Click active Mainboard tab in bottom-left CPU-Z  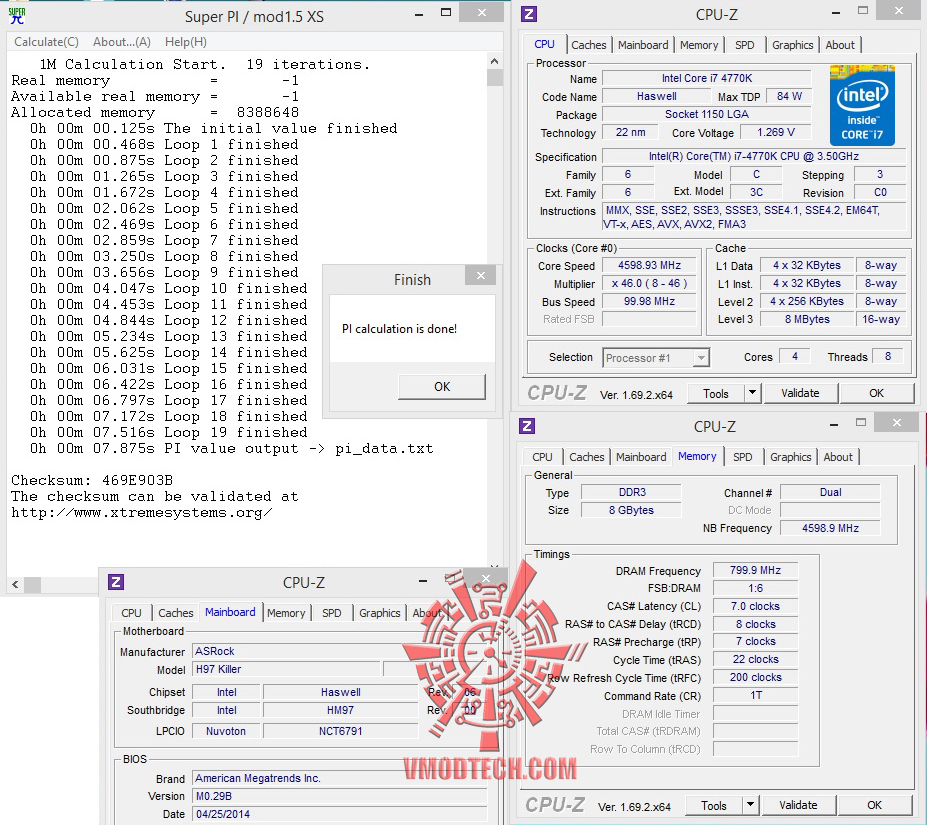point(230,612)
